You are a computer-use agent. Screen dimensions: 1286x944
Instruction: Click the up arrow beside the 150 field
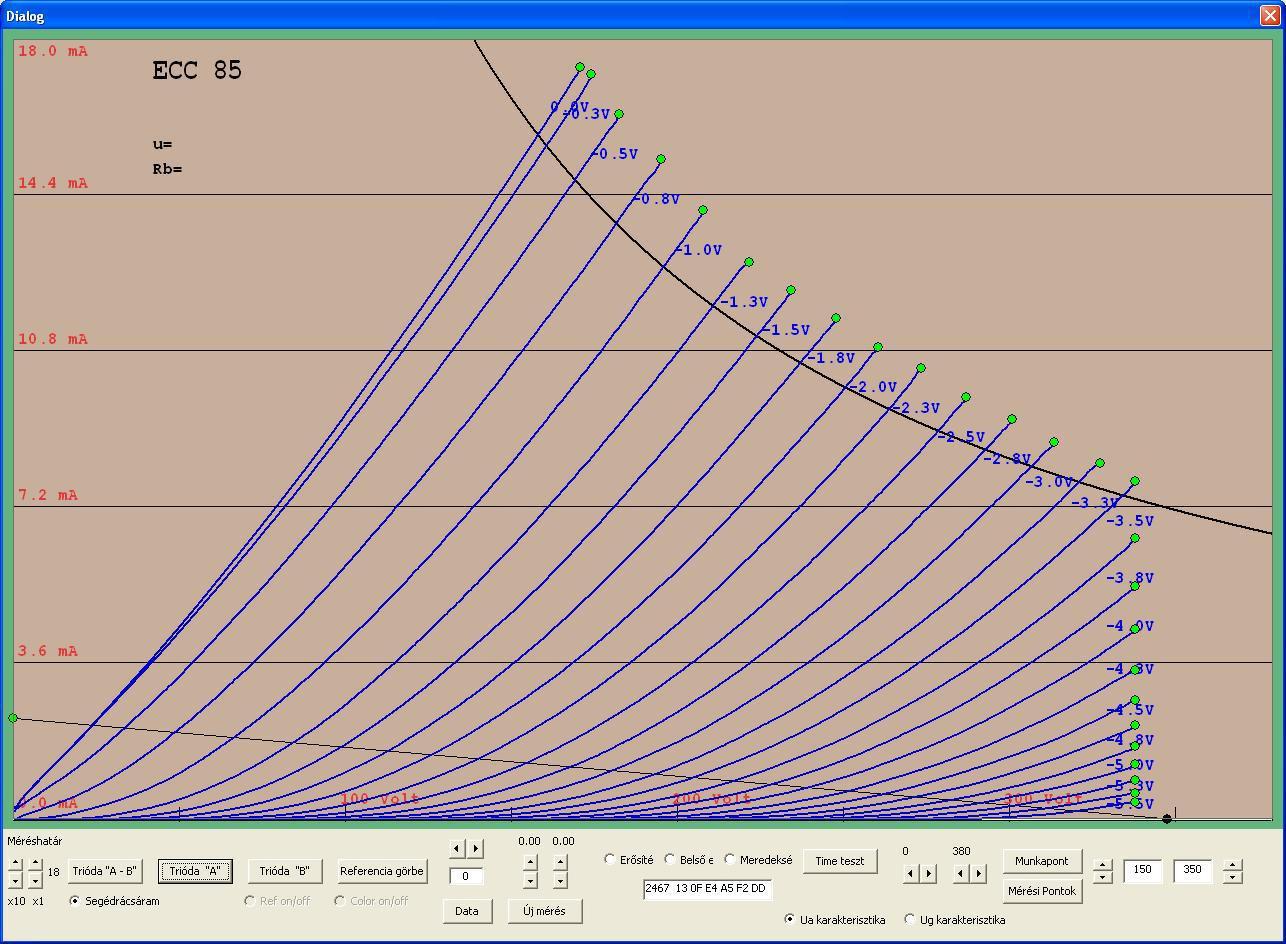point(1103,865)
